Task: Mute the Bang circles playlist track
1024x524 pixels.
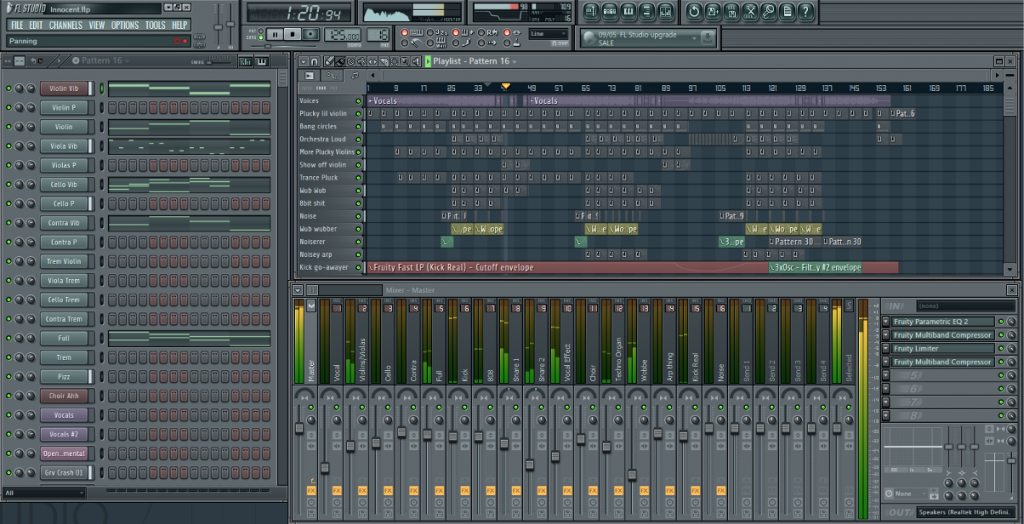Action: 358,127
